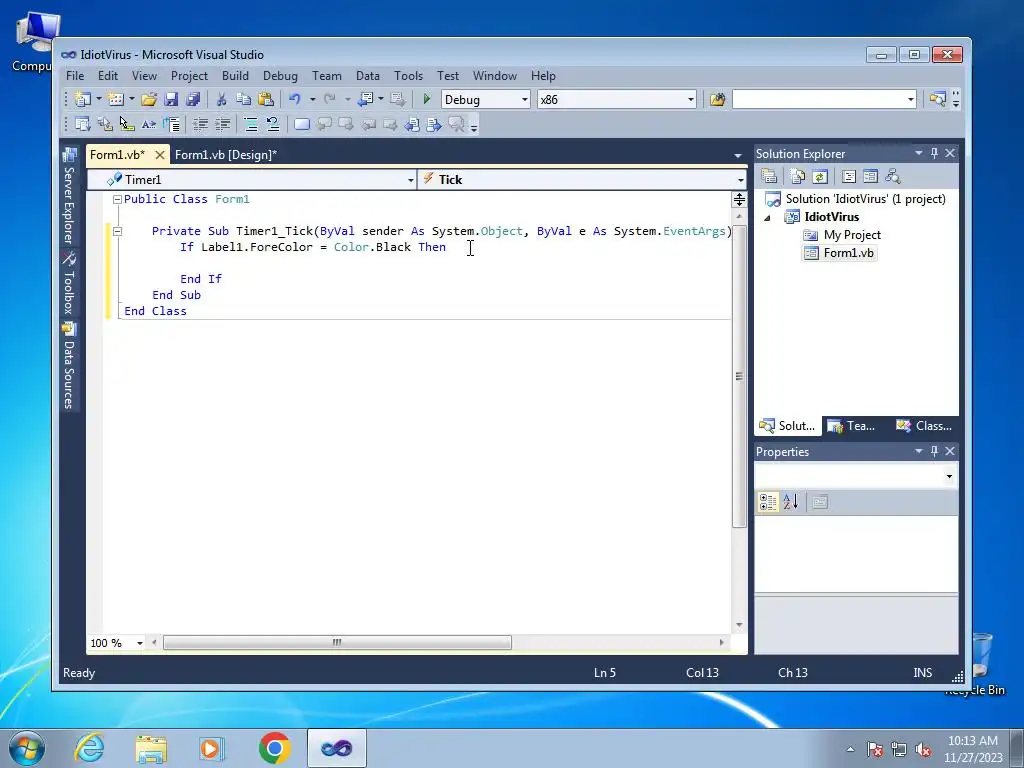The height and width of the screenshot is (768, 1024).
Task: Go to next bookmark in current document
Action: pos(434,124)
